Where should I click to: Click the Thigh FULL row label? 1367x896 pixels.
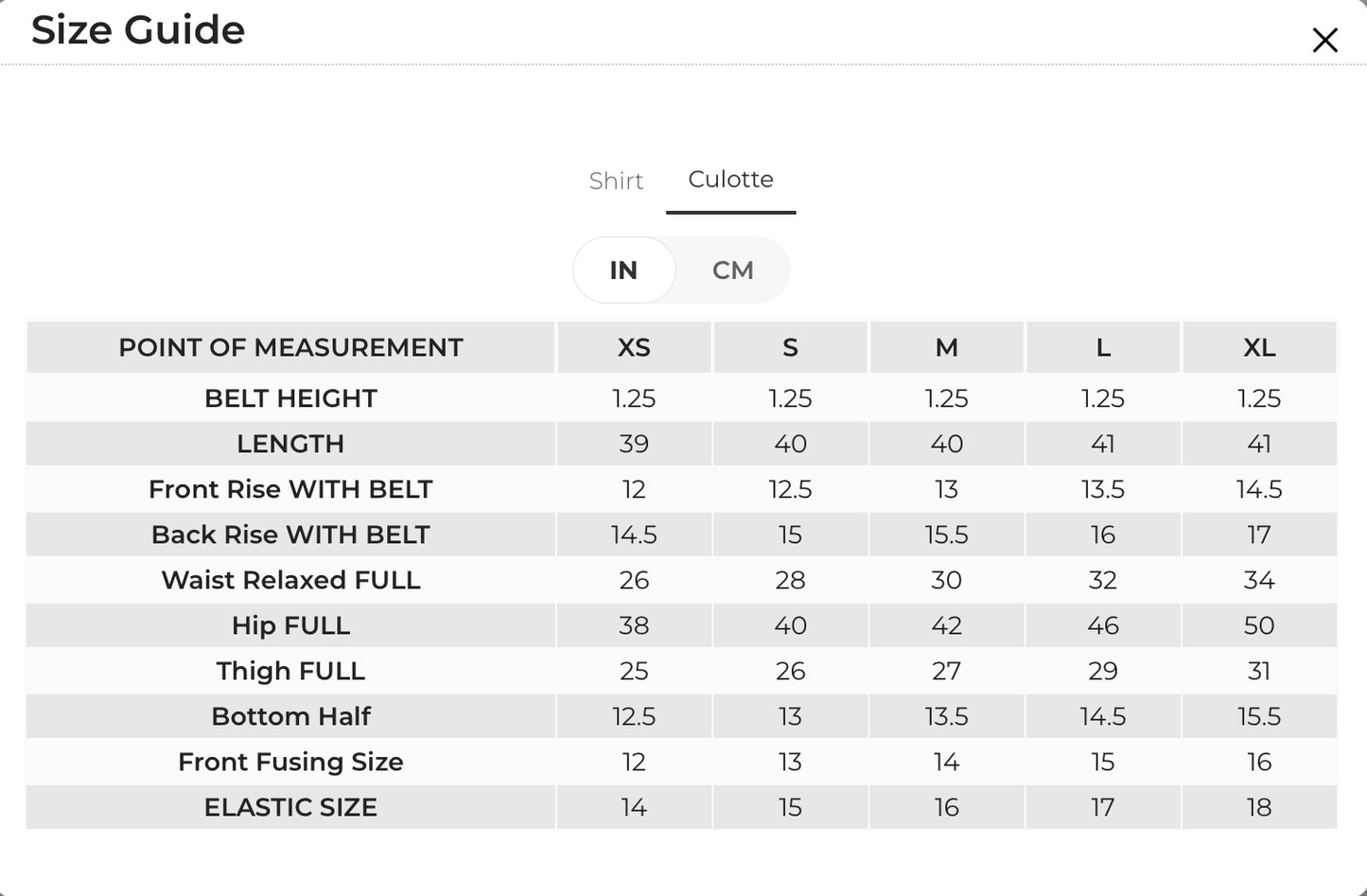tap(290, 671)
